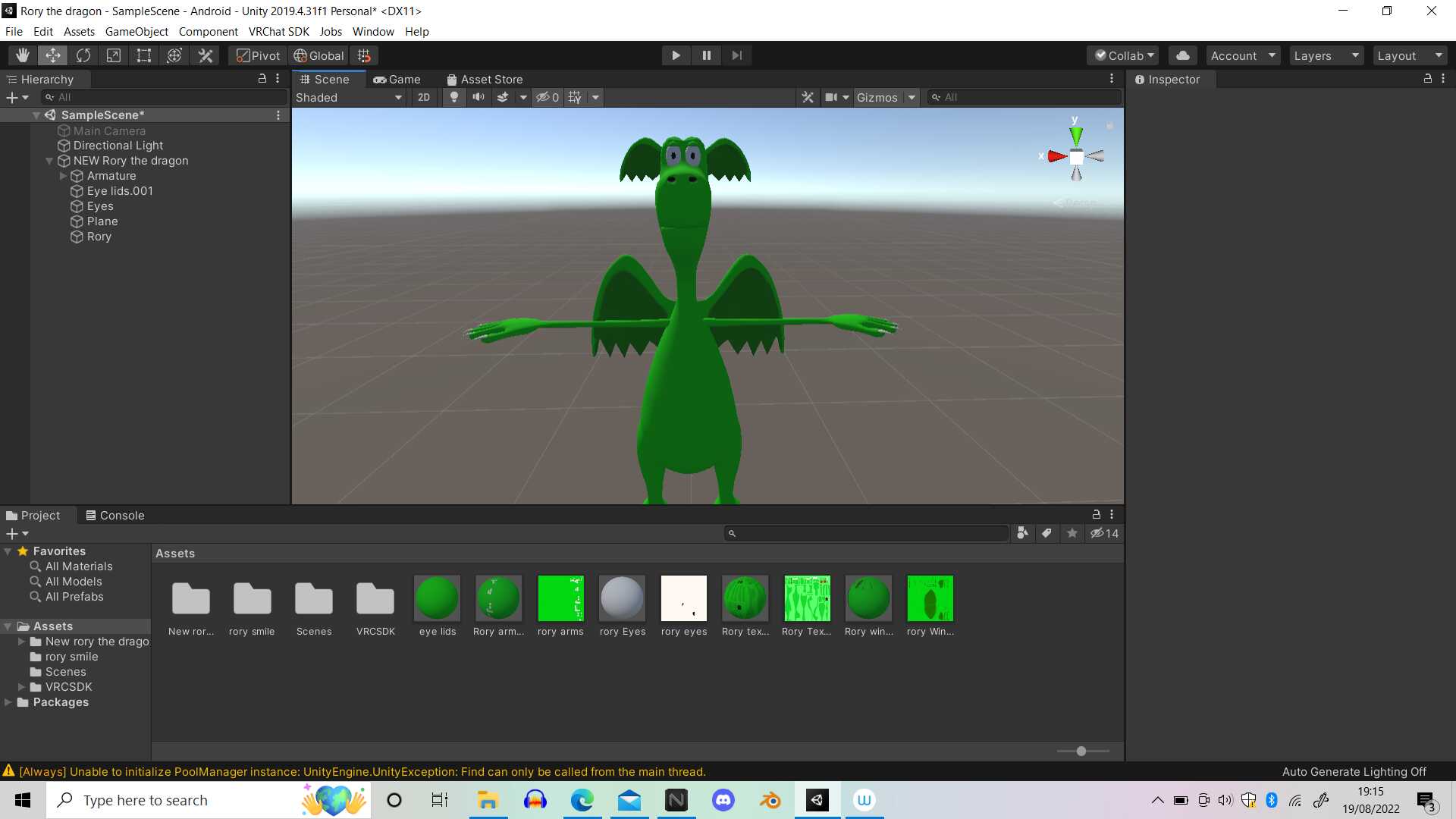Expand the Armature object in hierarchy
Screen dimensions: 1456x819
click(x=64, y=176)
